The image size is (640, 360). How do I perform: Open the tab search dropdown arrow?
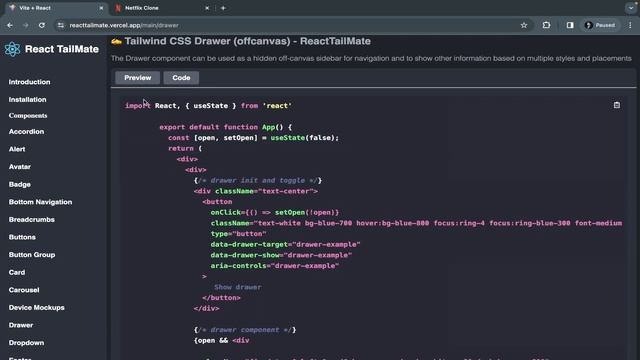click(x=631, y=8)
